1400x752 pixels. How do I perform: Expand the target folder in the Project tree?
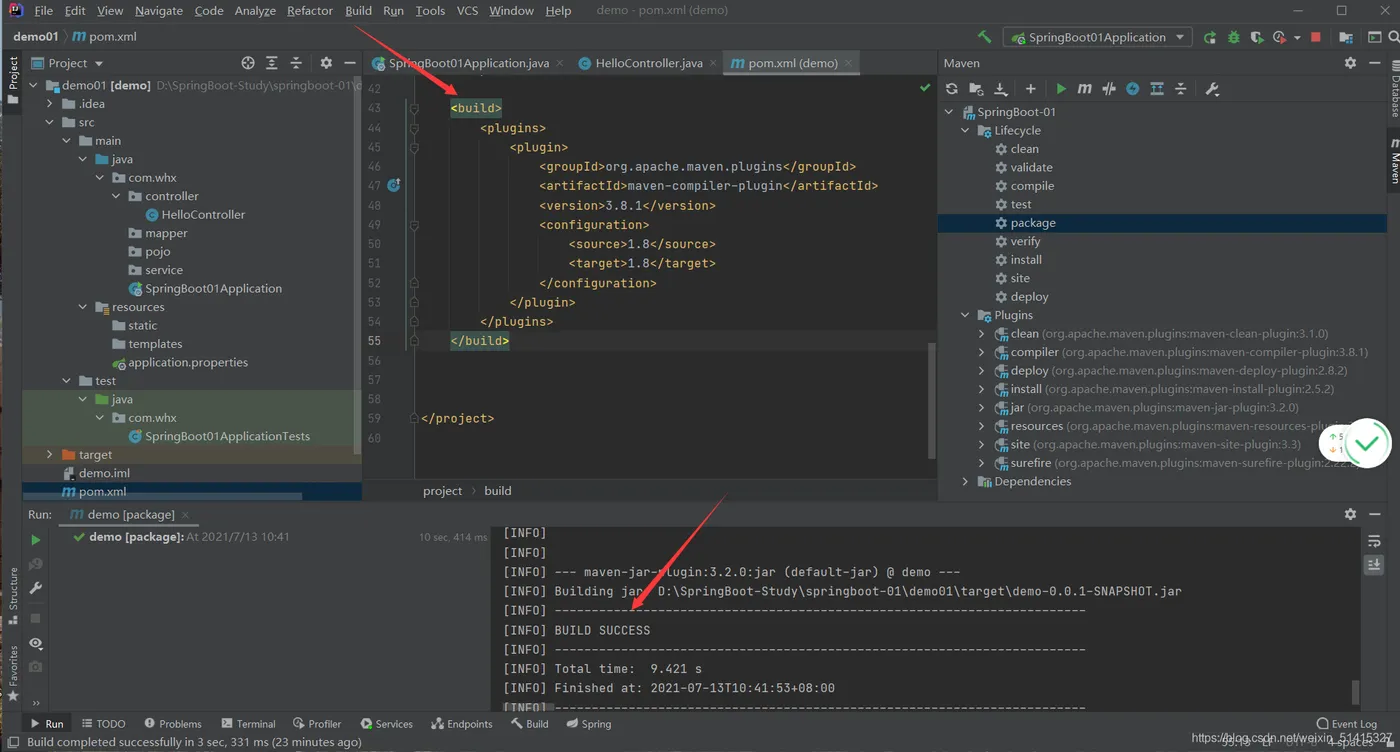[x=50, y=455]
